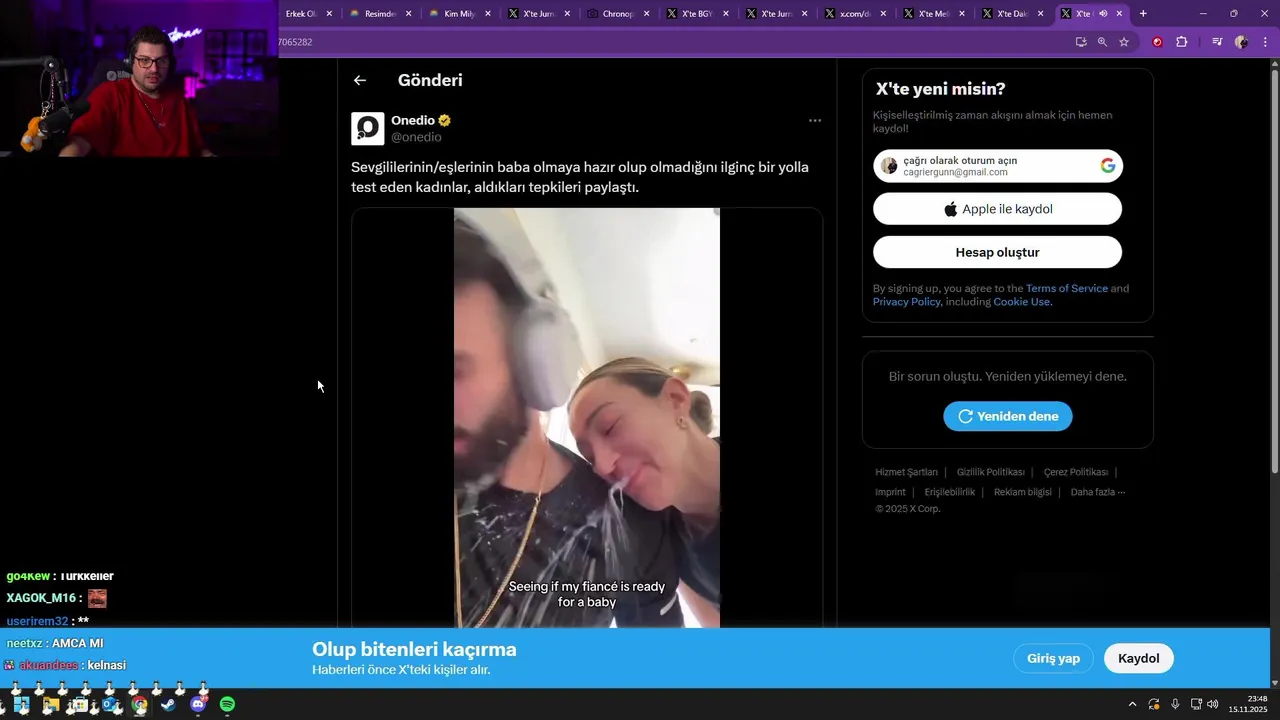The height and width of the screenshot is (720, 1280).
Task: Open the Erişilebilirlik footer link
Action: (x=950, y=492)
